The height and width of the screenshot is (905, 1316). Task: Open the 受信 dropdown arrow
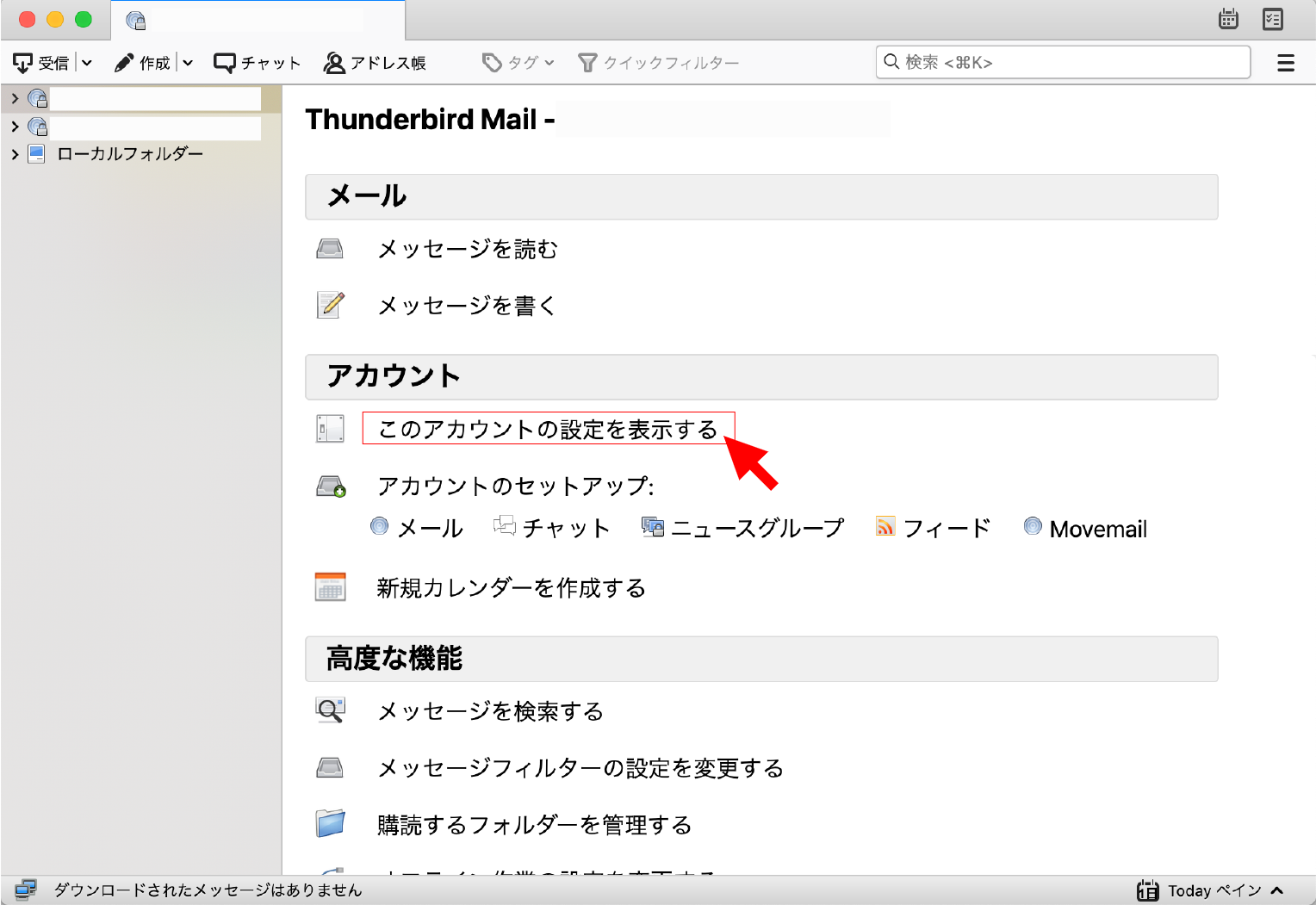tap(87, 63)
